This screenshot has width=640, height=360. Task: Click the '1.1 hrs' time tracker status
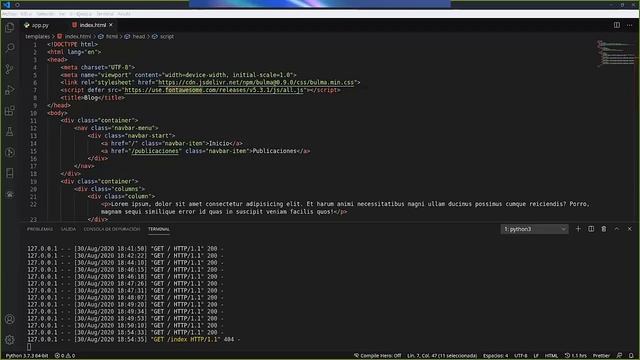pyautogui.click(x=576, y=356)
